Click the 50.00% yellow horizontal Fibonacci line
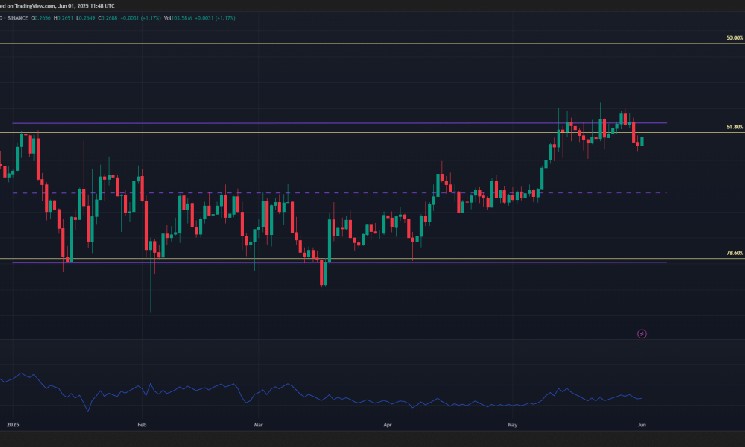 click(361, 44)
